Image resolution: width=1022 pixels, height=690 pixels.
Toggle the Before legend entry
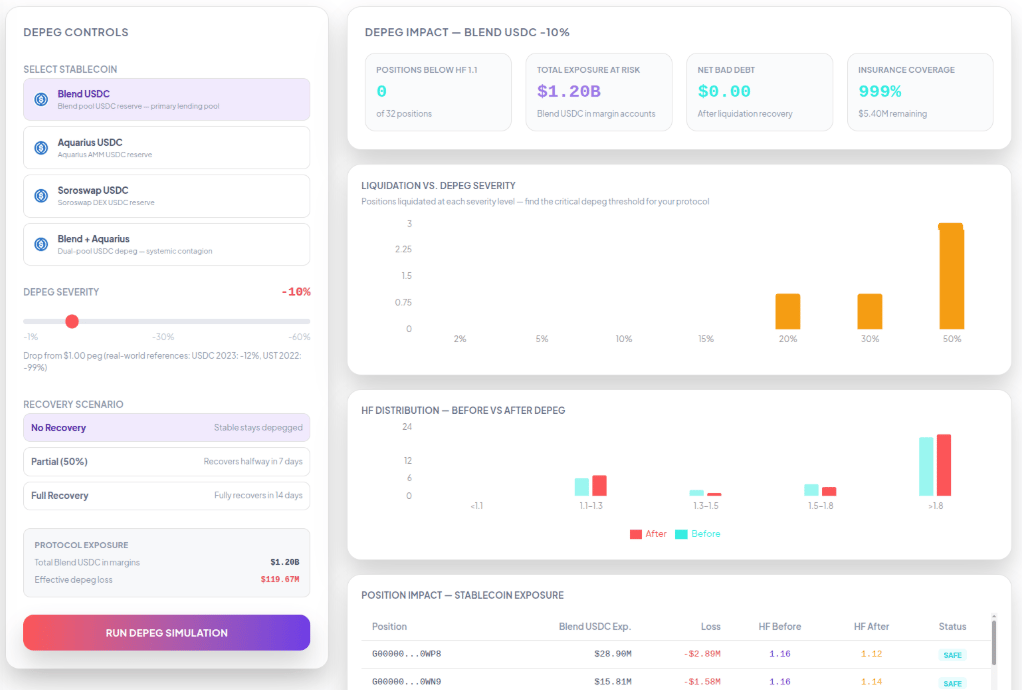[x=697, y=534]
